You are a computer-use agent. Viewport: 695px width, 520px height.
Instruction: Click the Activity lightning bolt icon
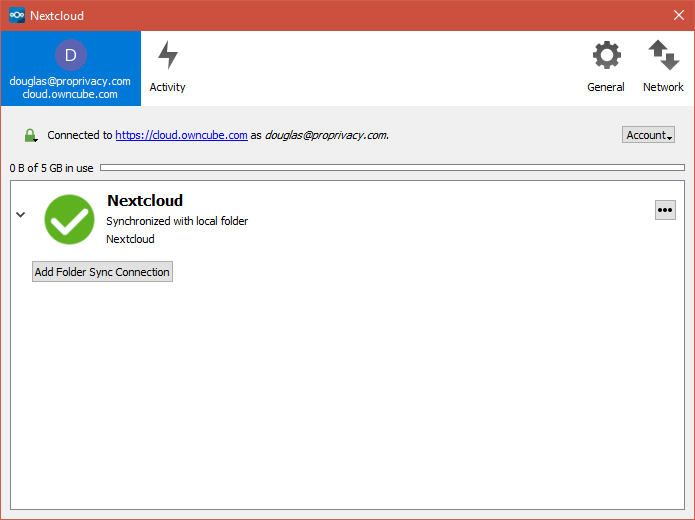coord(168,55)
